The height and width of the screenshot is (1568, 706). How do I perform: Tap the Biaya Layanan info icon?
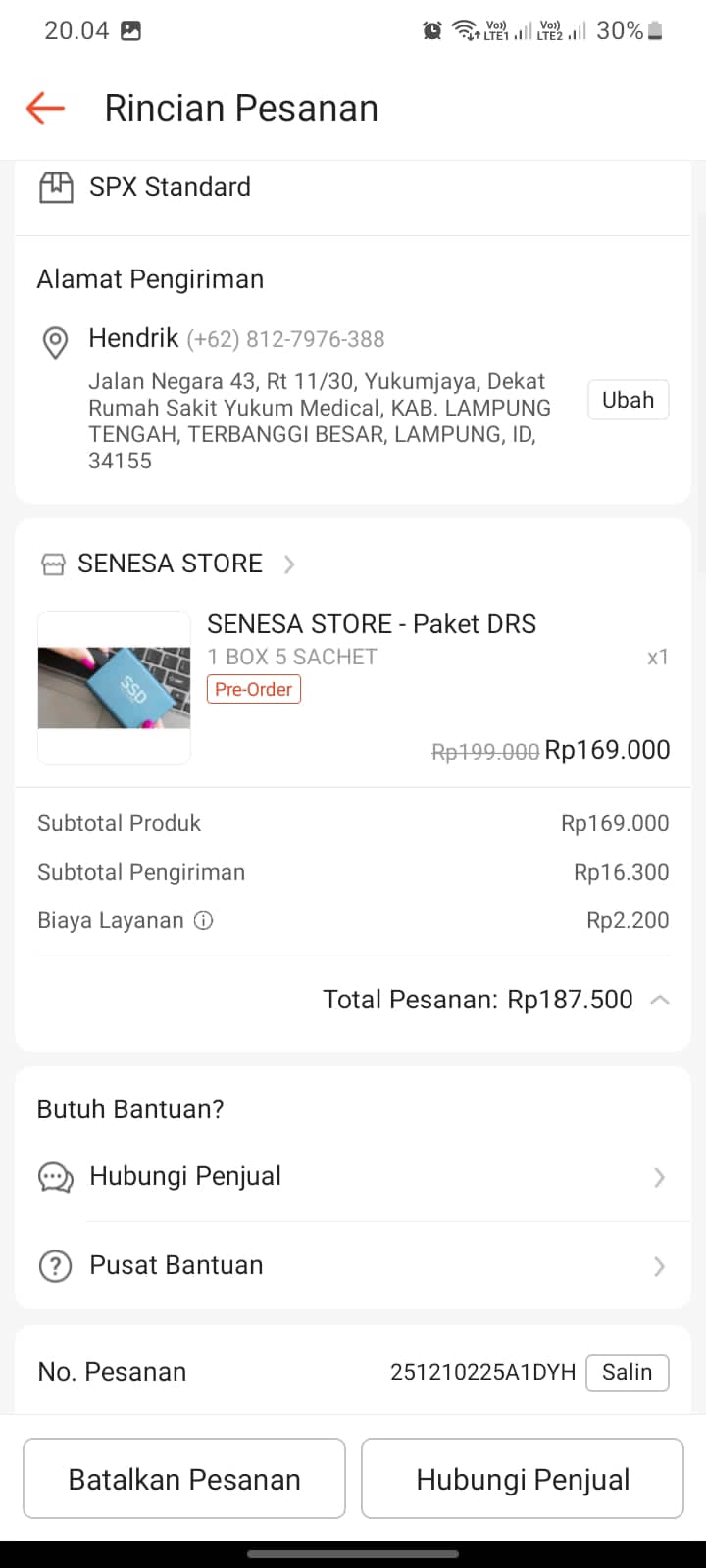coord(203,921)
